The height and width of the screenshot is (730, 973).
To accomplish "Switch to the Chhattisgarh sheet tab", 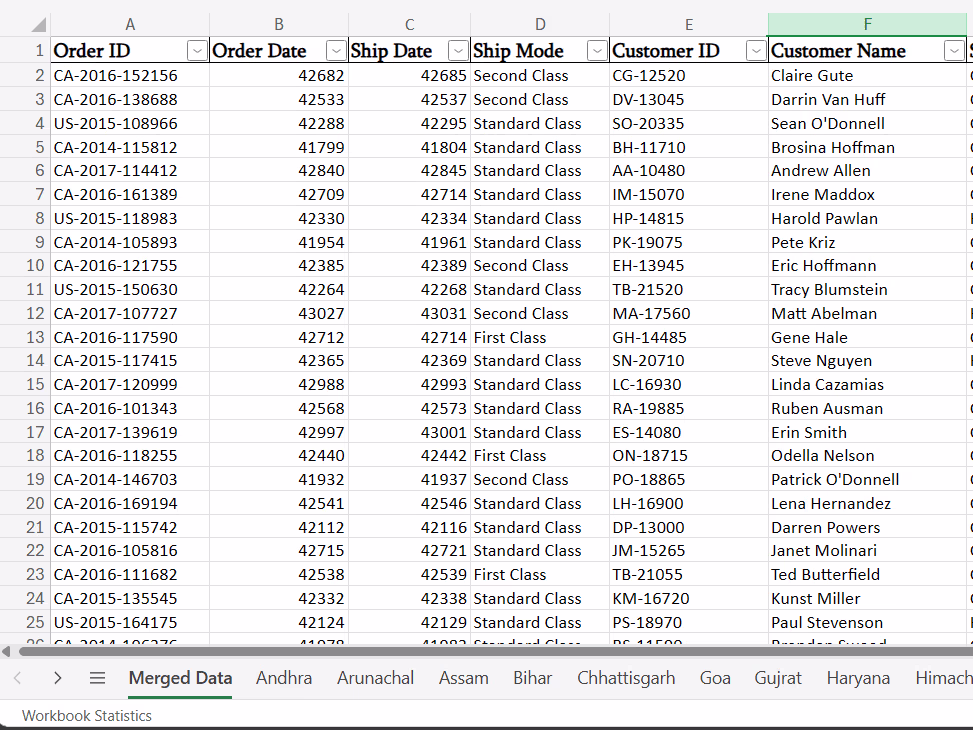I will click(x=626, y=678).
